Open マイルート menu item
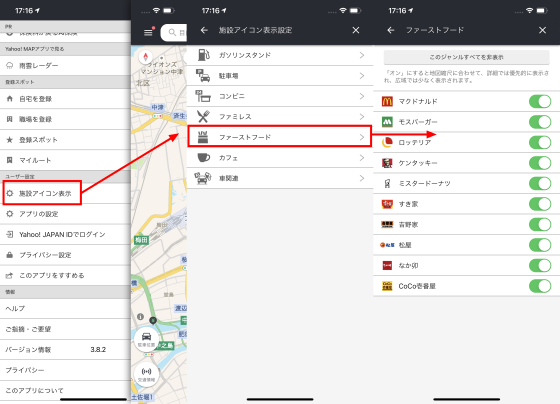 pos(65,160)
